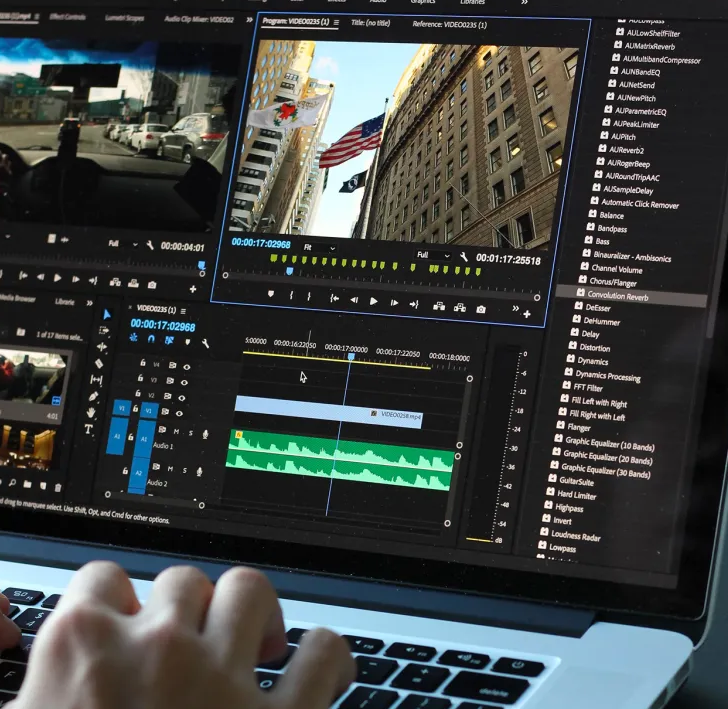728x709 pixels.
Task: Open the Fit zoom dropdown in Program monitor
Action: [319, 247]
